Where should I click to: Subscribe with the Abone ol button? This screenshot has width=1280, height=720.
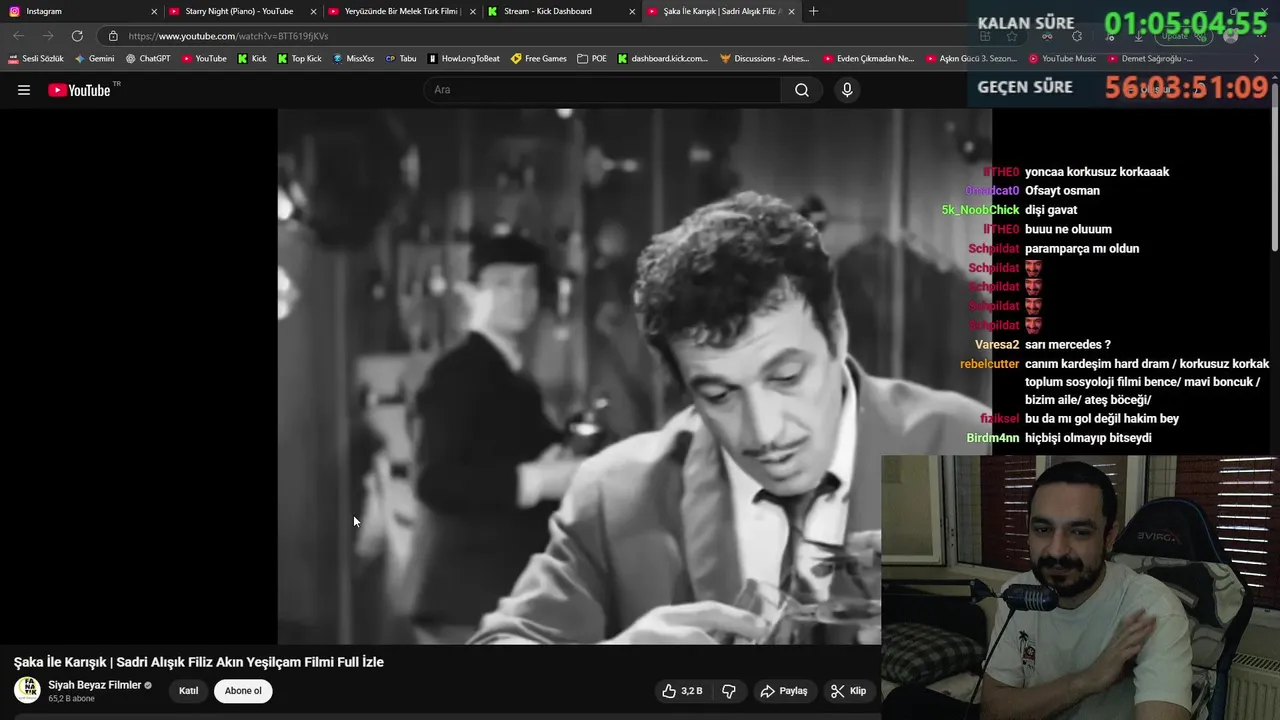243,691
